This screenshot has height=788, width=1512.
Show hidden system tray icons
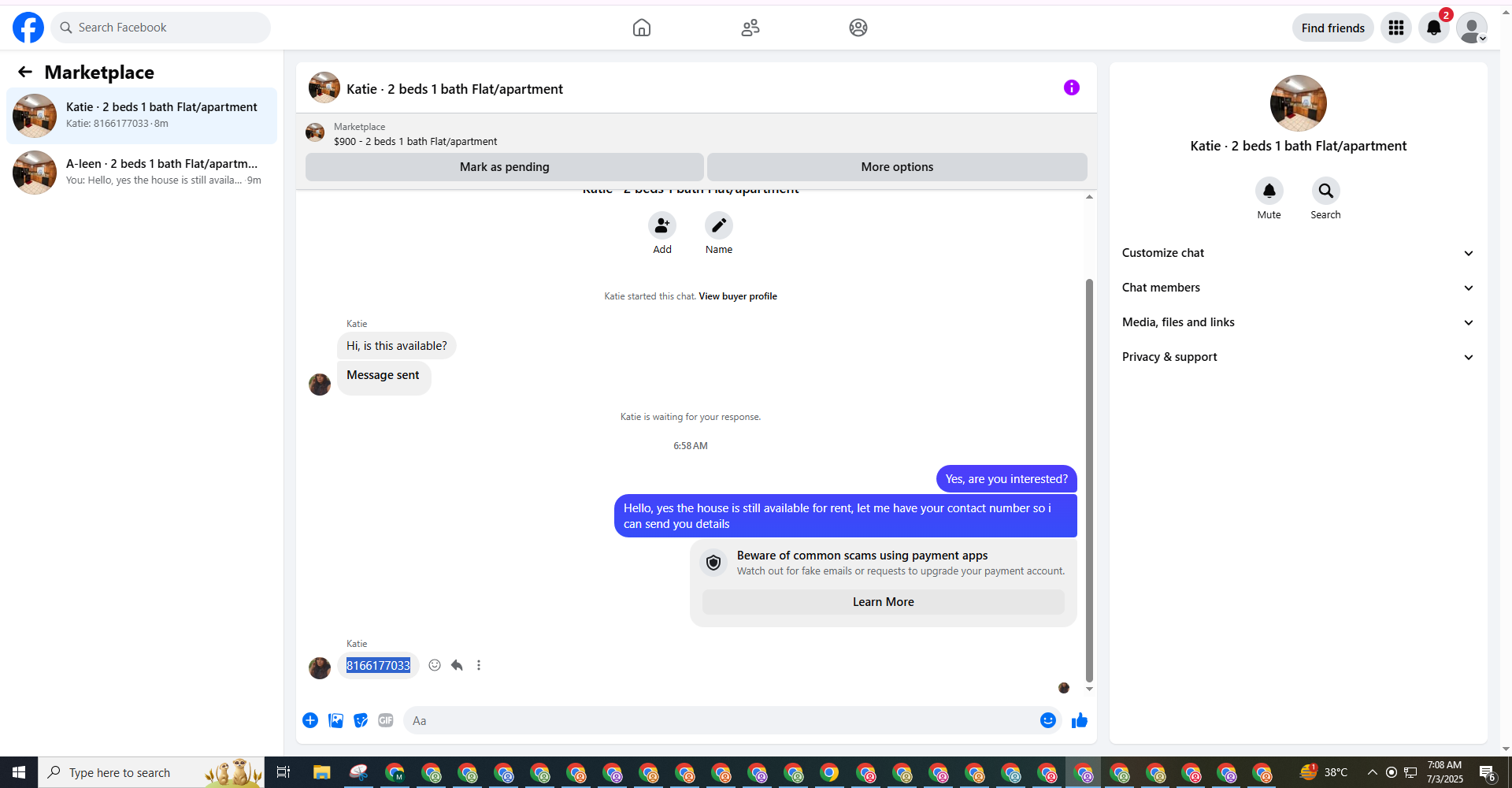tap(1372, 772)
